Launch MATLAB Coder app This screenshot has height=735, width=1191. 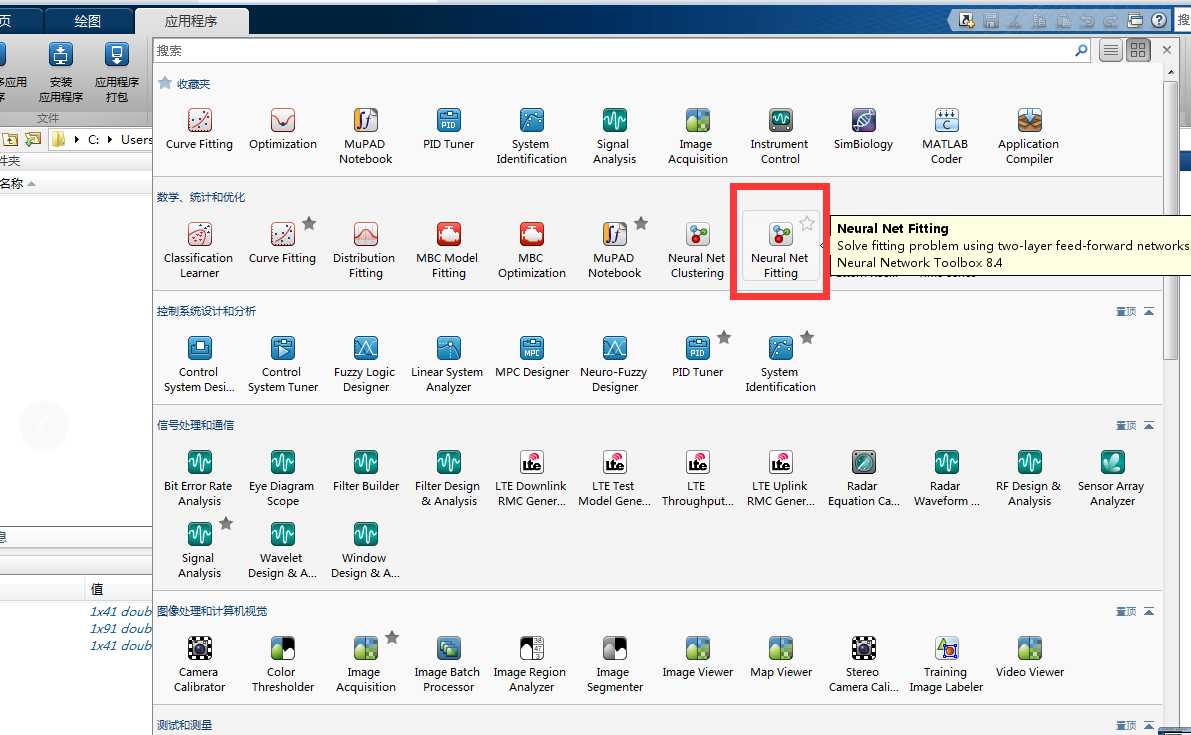(x=946, y=137)
